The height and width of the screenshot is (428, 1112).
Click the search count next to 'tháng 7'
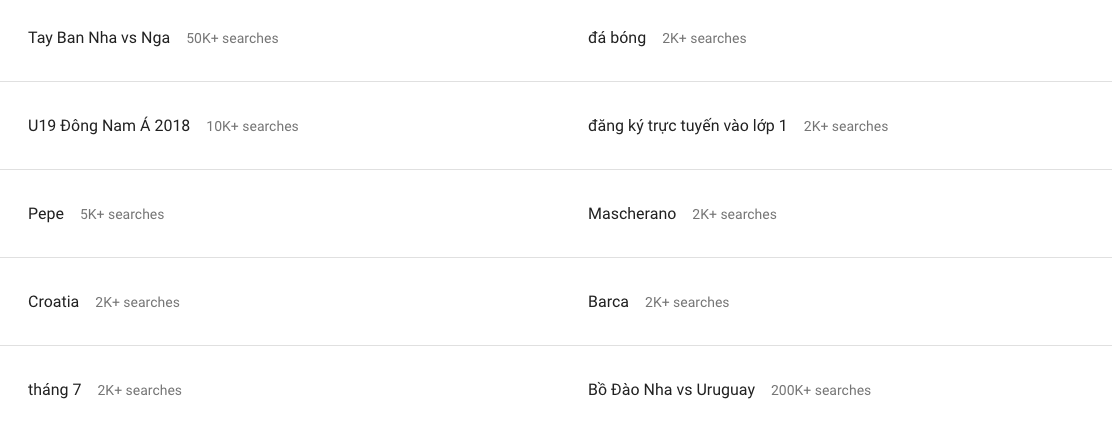(139, 390)
